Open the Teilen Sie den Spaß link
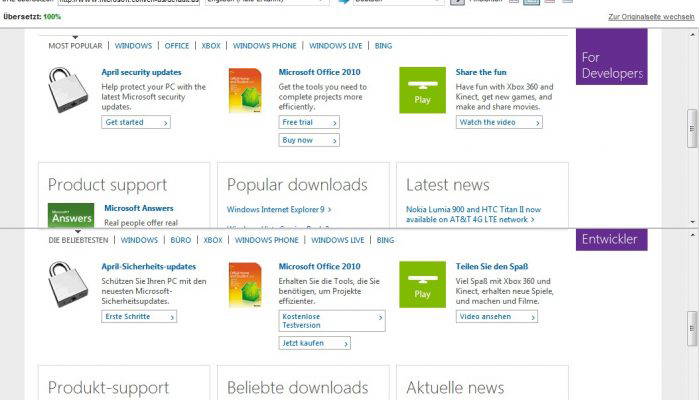This screenshot has width=700, height=400. point(492,267)
